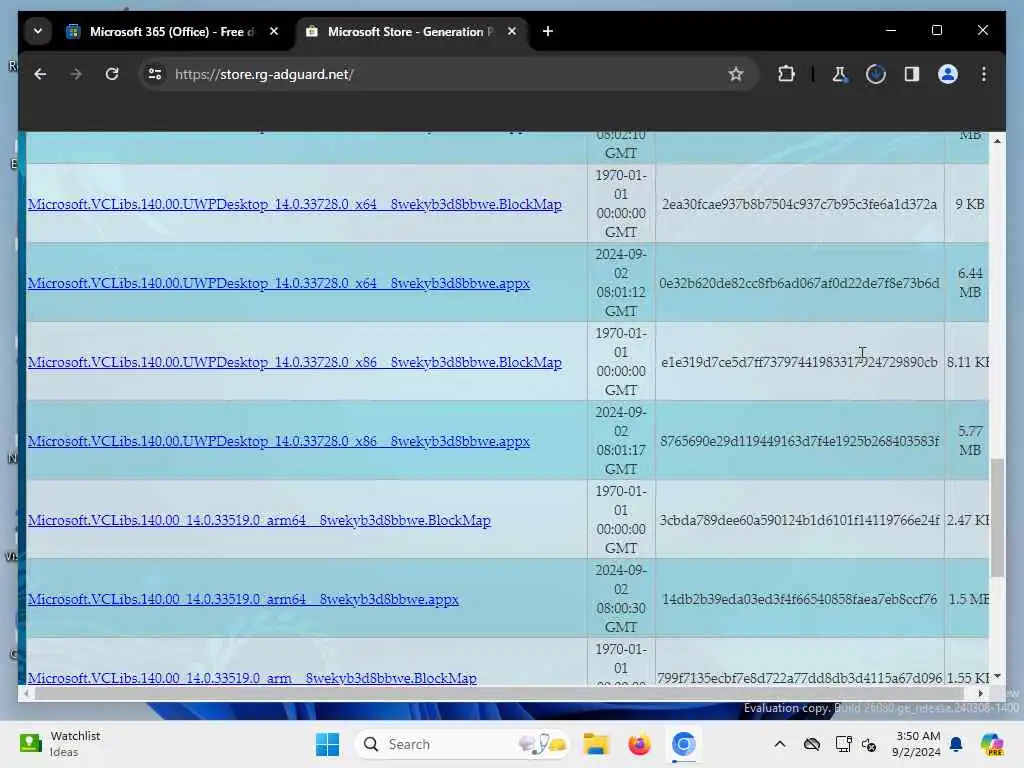Bookmark this page with the star icon
Image resolution: width=1024 pixels, height=768 pixels.
(736, 74)
